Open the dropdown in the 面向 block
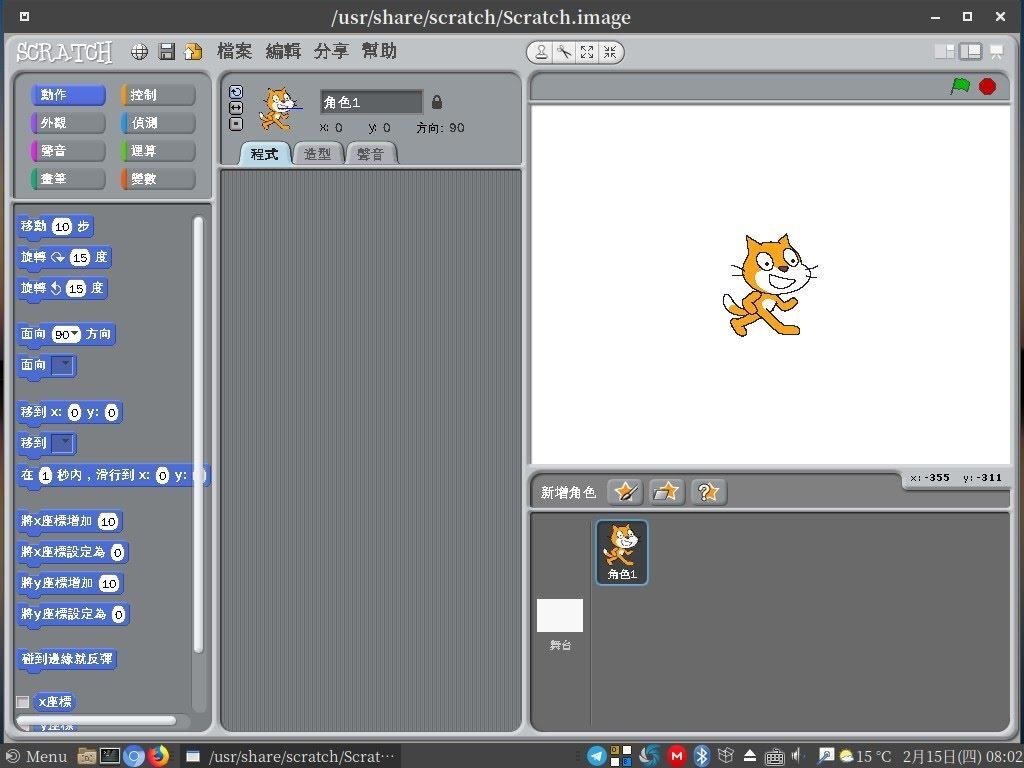The width and height of the screenshot is (1024, 768). 63,365
